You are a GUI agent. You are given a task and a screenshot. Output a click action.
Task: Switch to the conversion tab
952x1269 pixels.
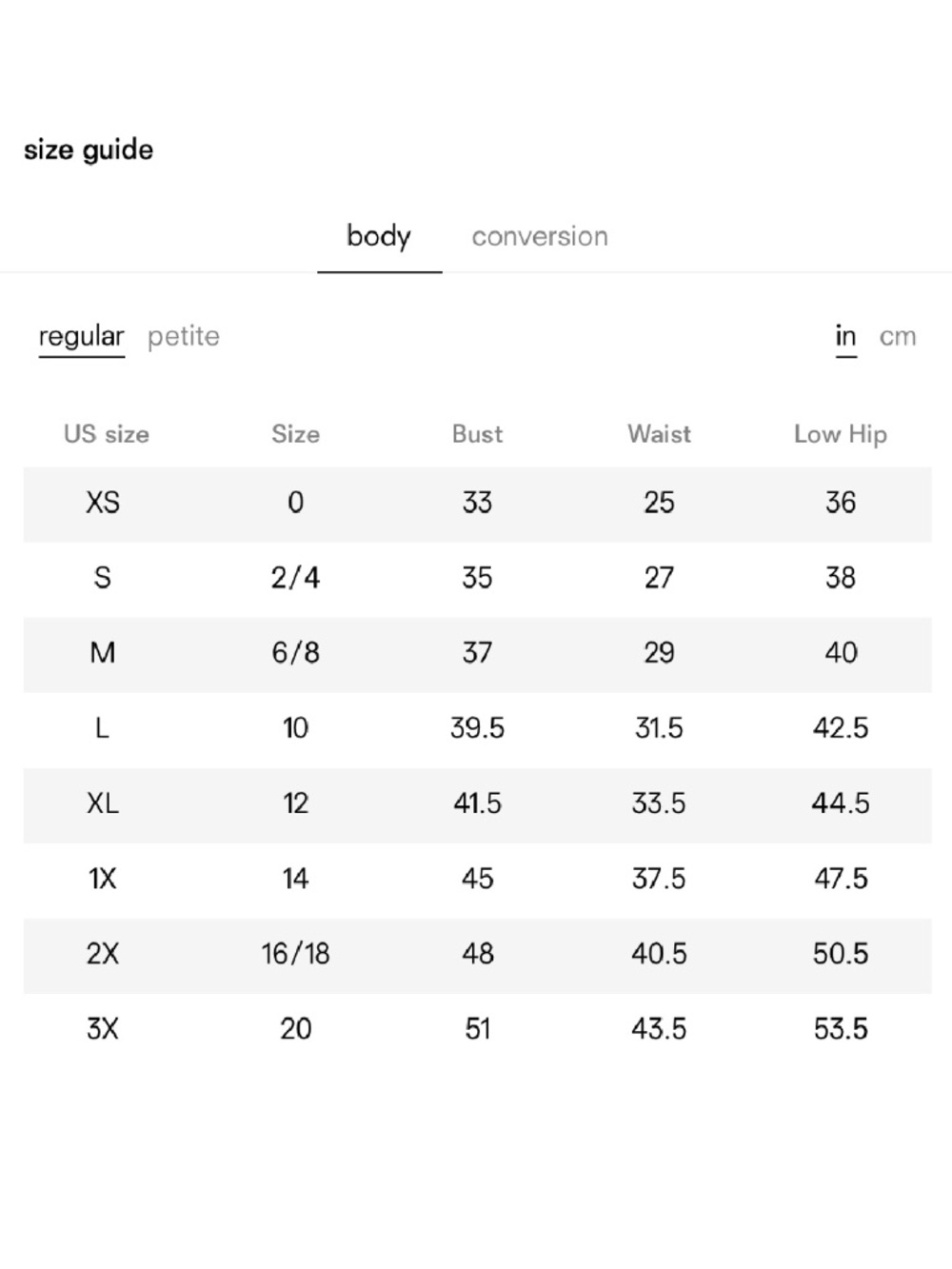click(540, 236)
